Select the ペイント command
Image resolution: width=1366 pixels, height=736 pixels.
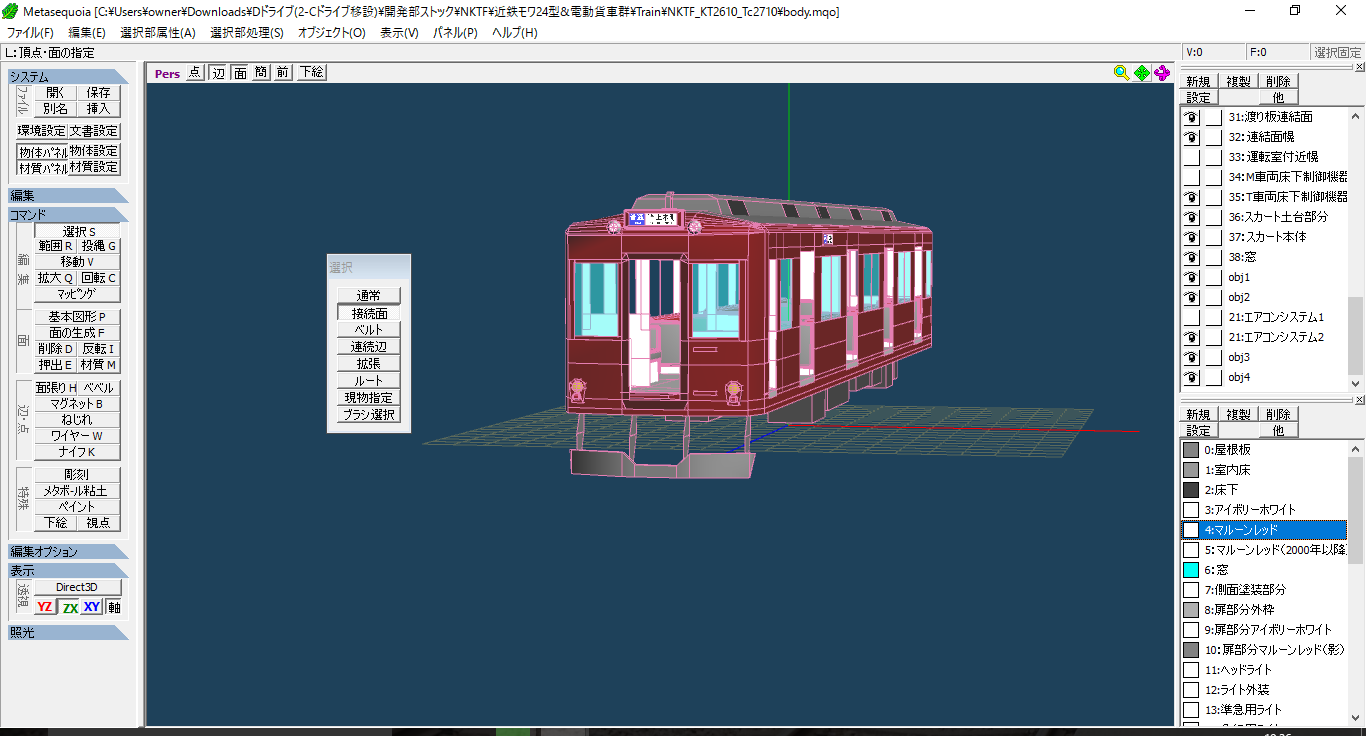tap(77, 507)
